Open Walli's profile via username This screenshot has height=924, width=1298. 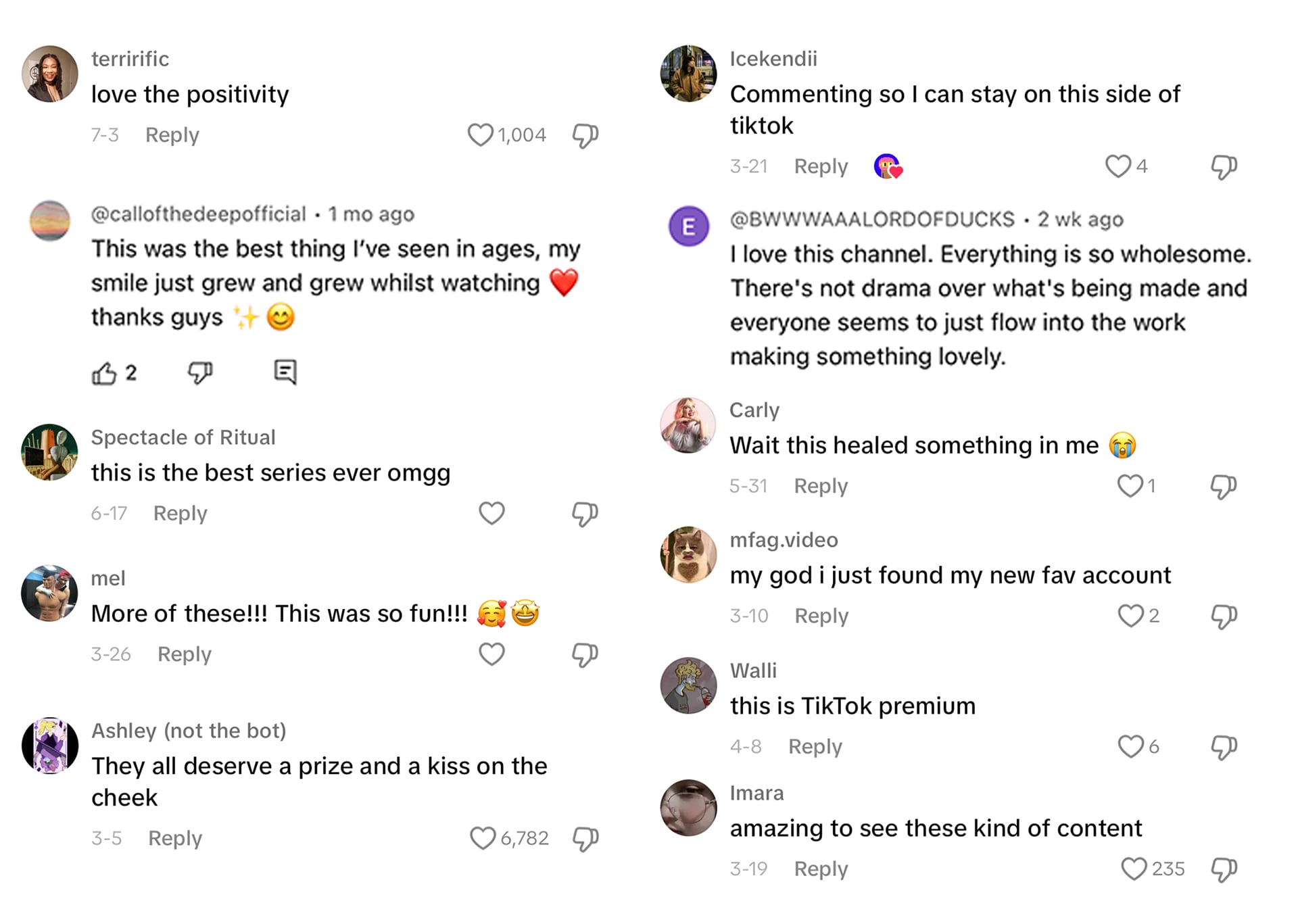pyautogui.click(x=754, y=670)
